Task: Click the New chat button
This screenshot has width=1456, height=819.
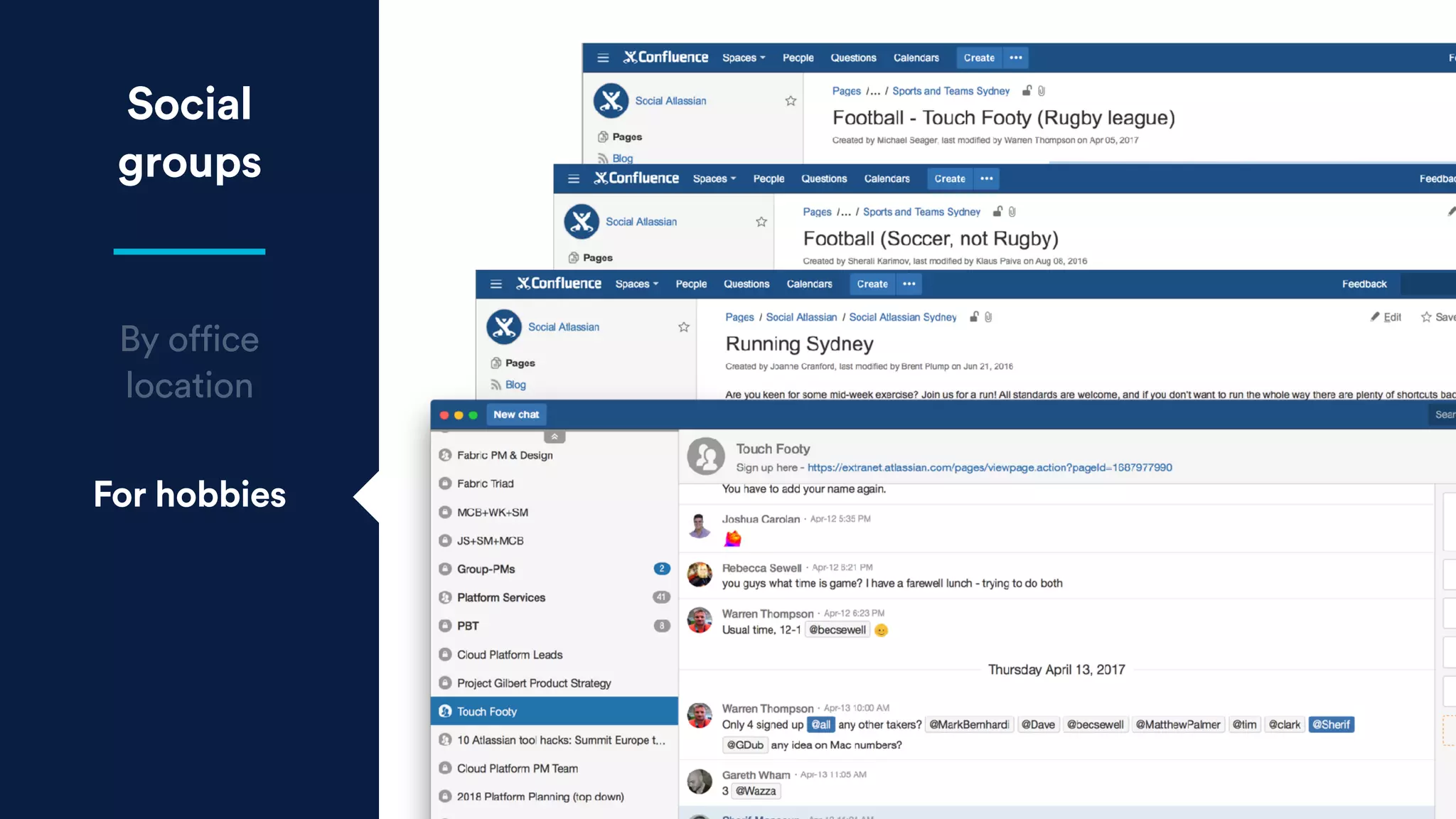Action: pyautogui.click(x=516, y=414)
